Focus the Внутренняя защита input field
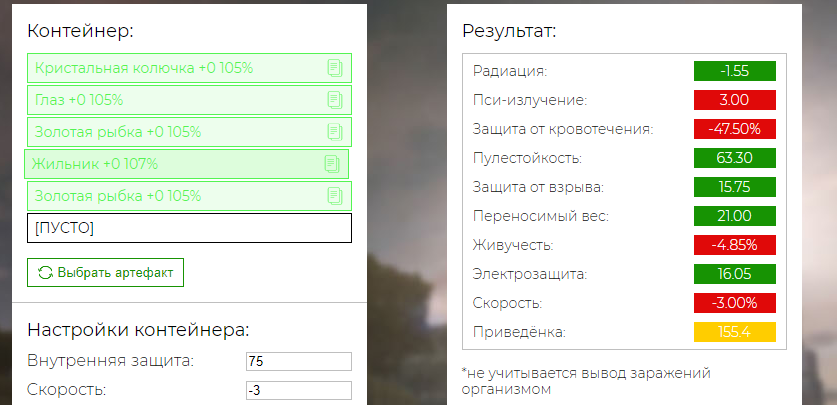The height and width of the screenshot is (405, 837). pos(299,361)
